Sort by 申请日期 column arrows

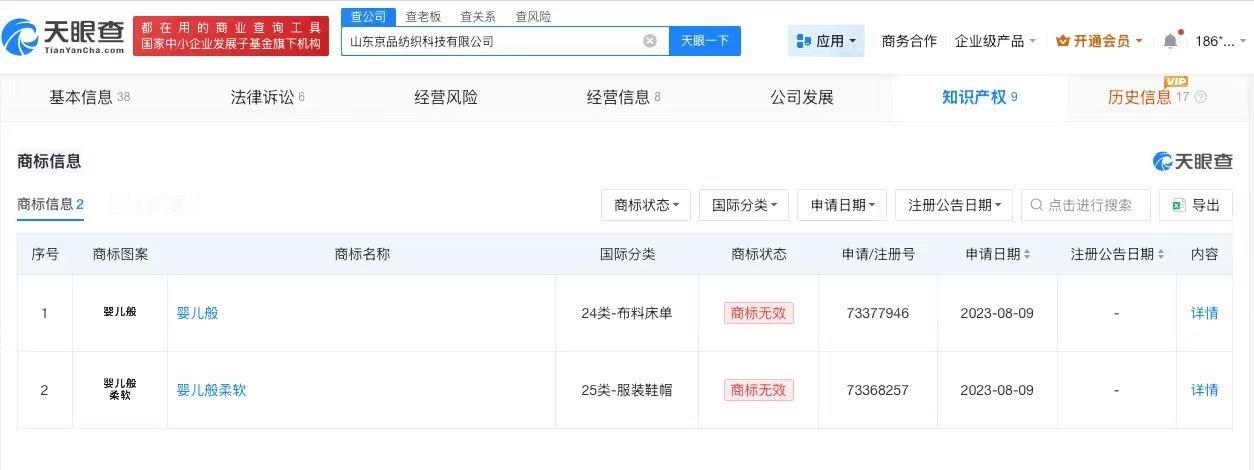tap(1027, 255)
